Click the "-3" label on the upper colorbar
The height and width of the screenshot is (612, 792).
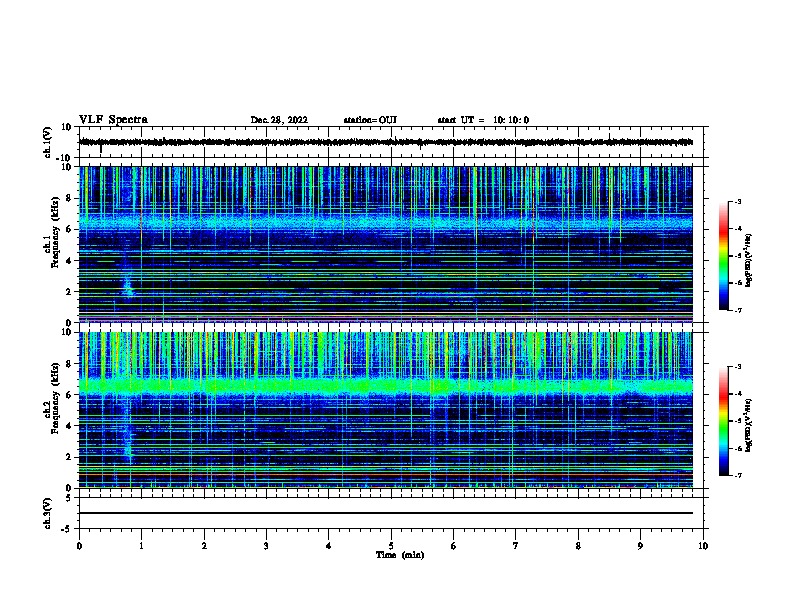[x=738, y=201]
